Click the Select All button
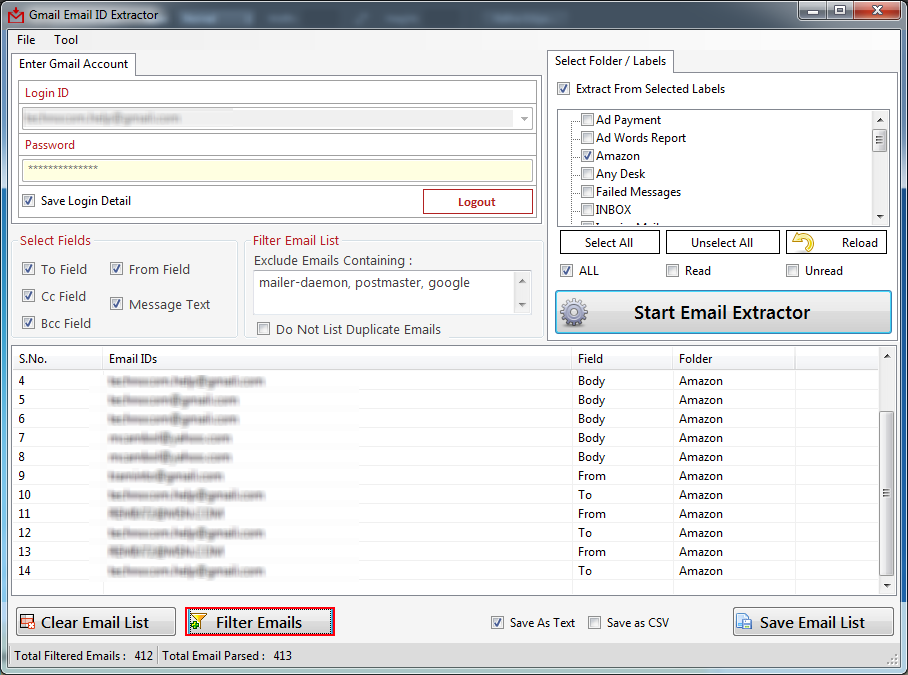This screenshot has height=675, width=908. pos(609,242)
